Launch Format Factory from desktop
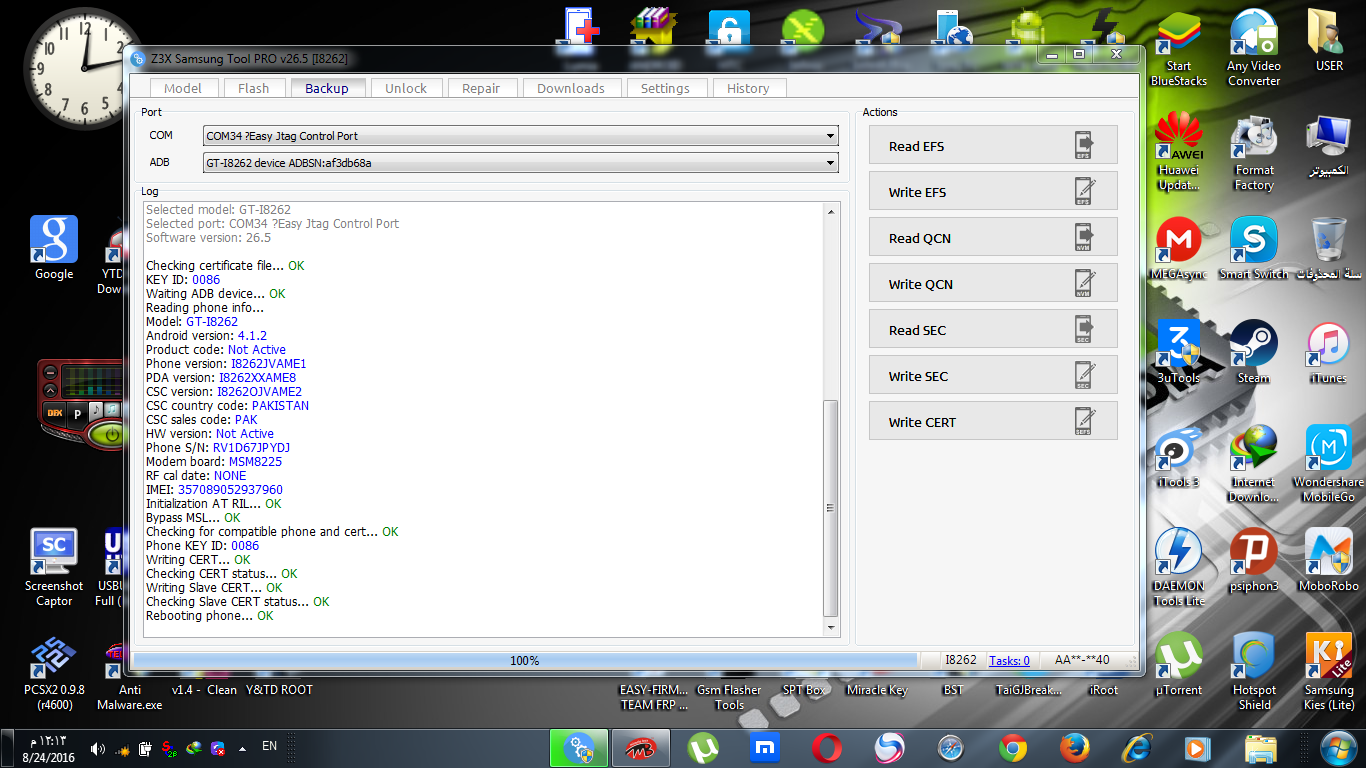 [1254, 152]
